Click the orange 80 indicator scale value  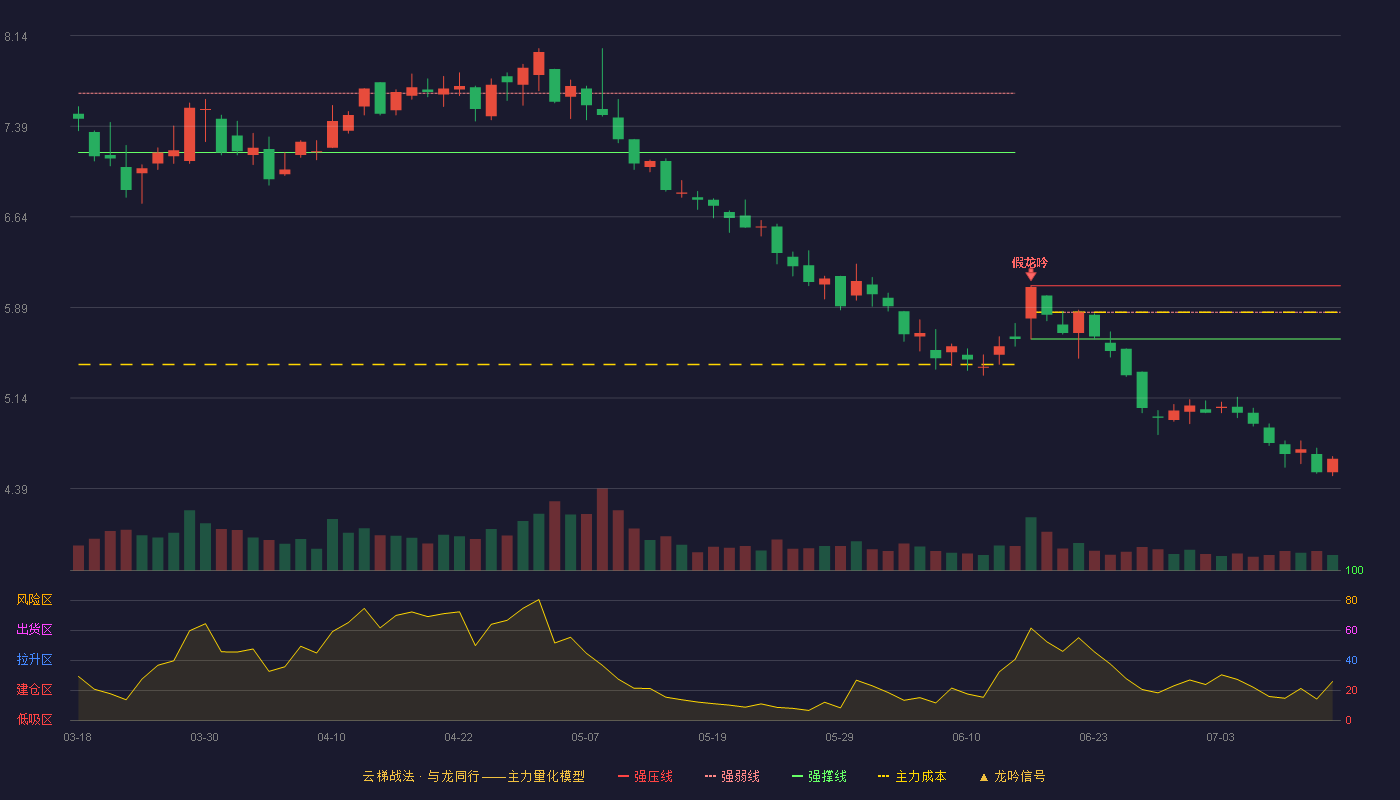(x=1351, y=600)
